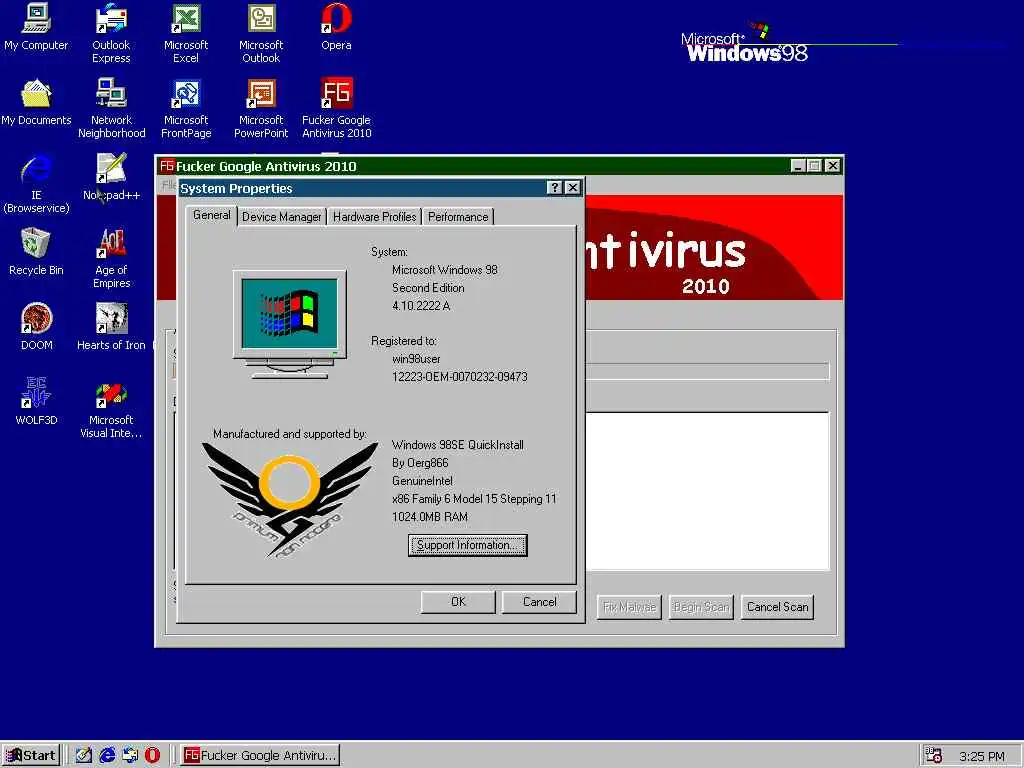Launch Opera browser from desktop
This screenshot has width=1024, height=768.
336,27
